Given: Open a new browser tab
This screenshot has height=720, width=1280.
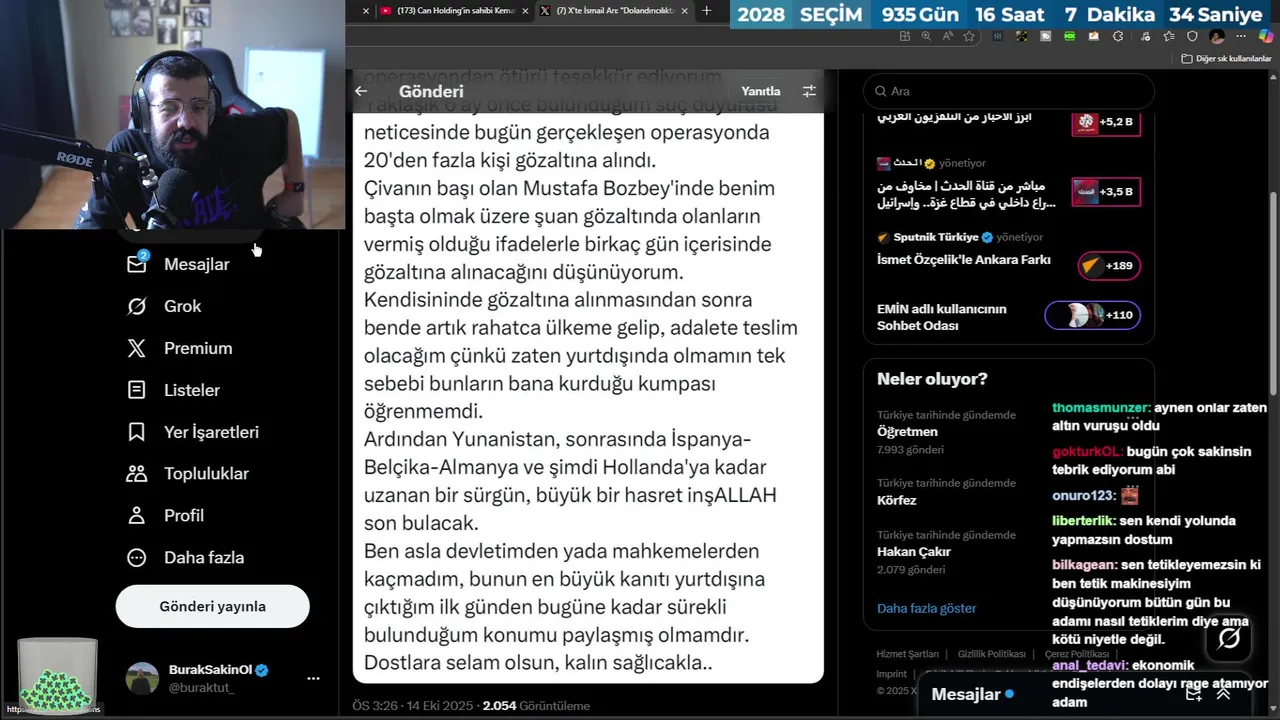Looking at the screenshot, I should (x=707, y=11).
